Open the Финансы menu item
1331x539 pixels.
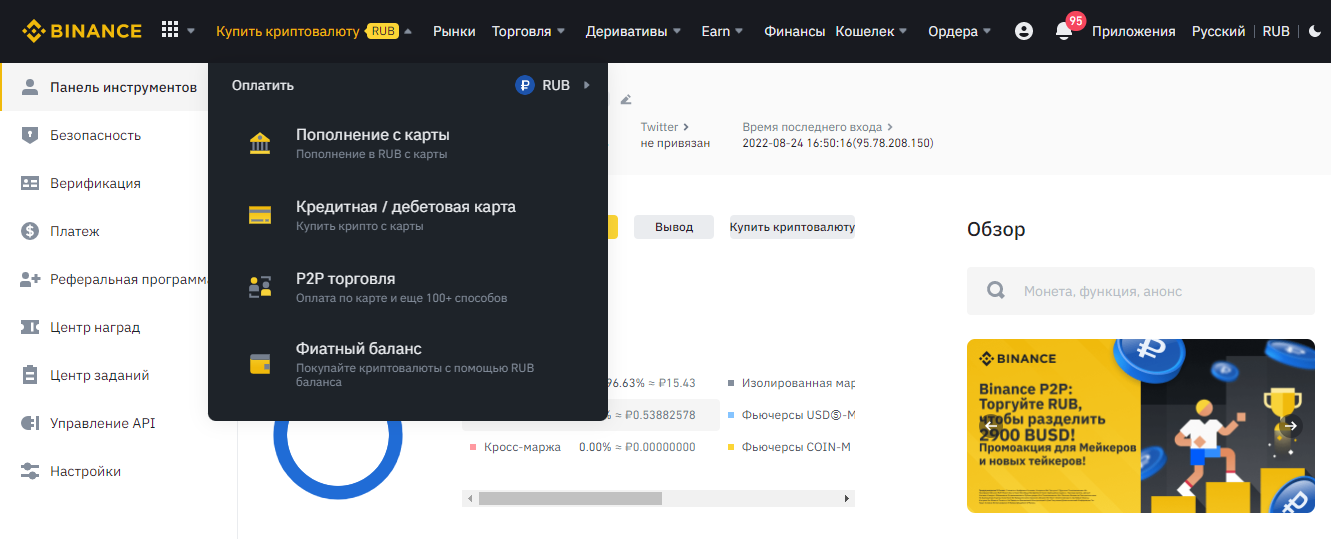pos(795,31)
